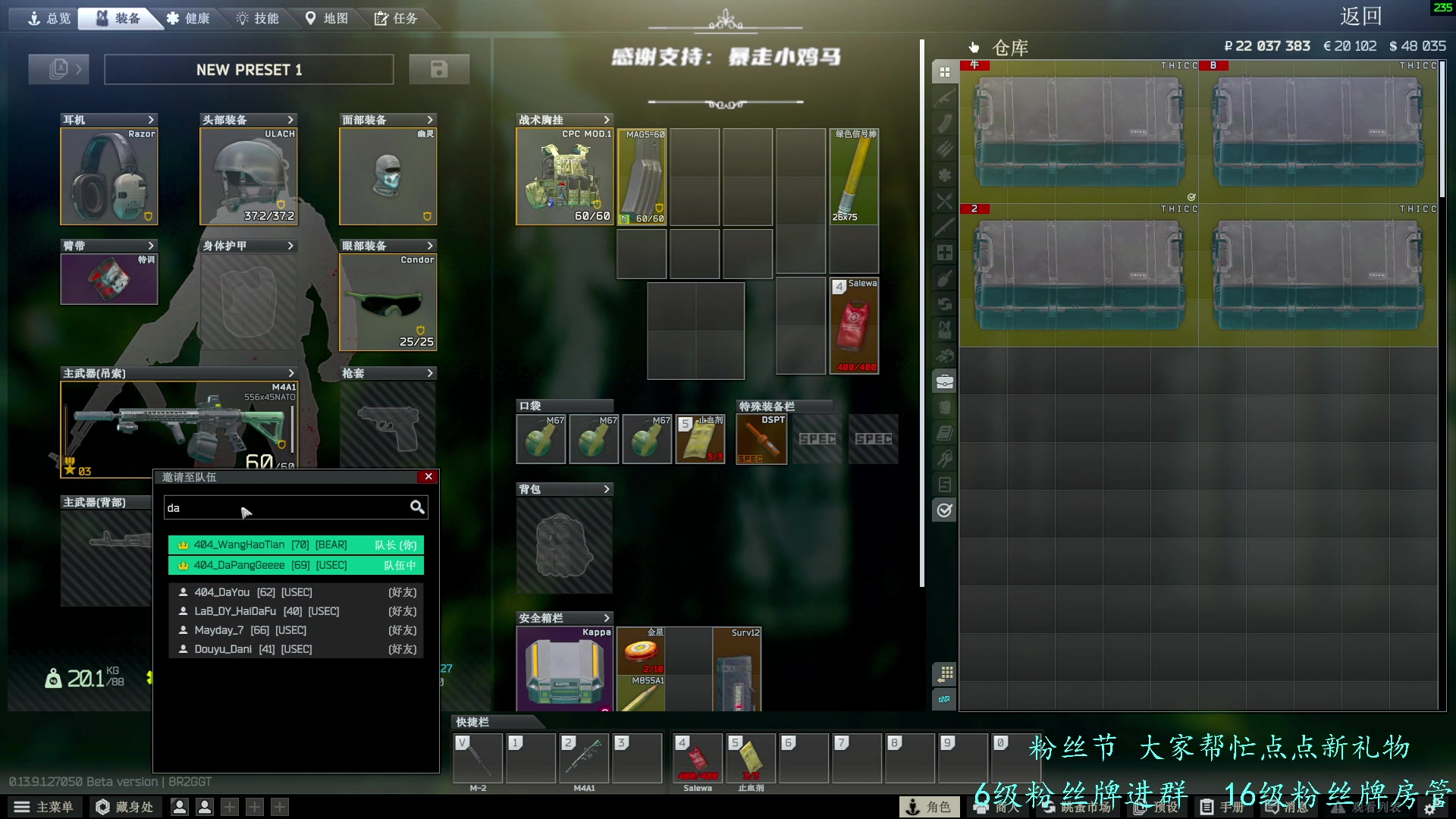Viewport: 1456px width, 819px height.
Task: Select the all-items stash filter icon
Action: (944, 72)
